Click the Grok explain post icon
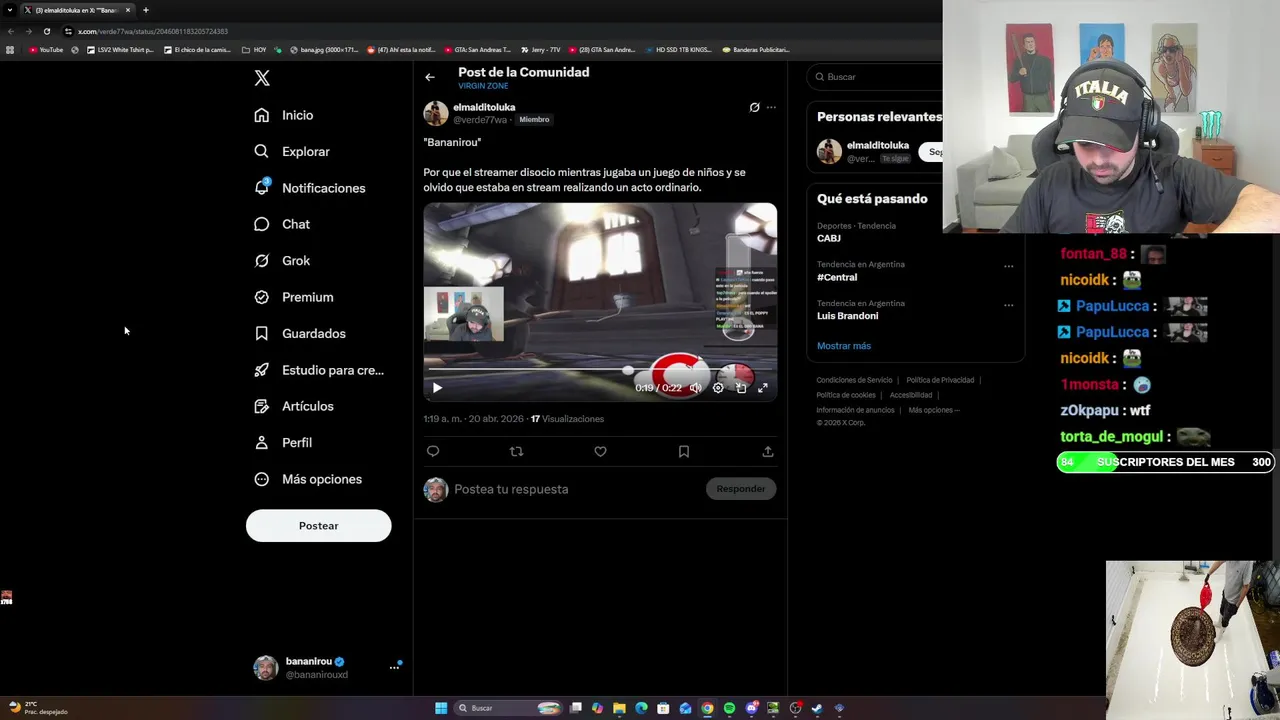Image resolution: width=1280 pixels, height=720 pixels. tap(754, 107)
